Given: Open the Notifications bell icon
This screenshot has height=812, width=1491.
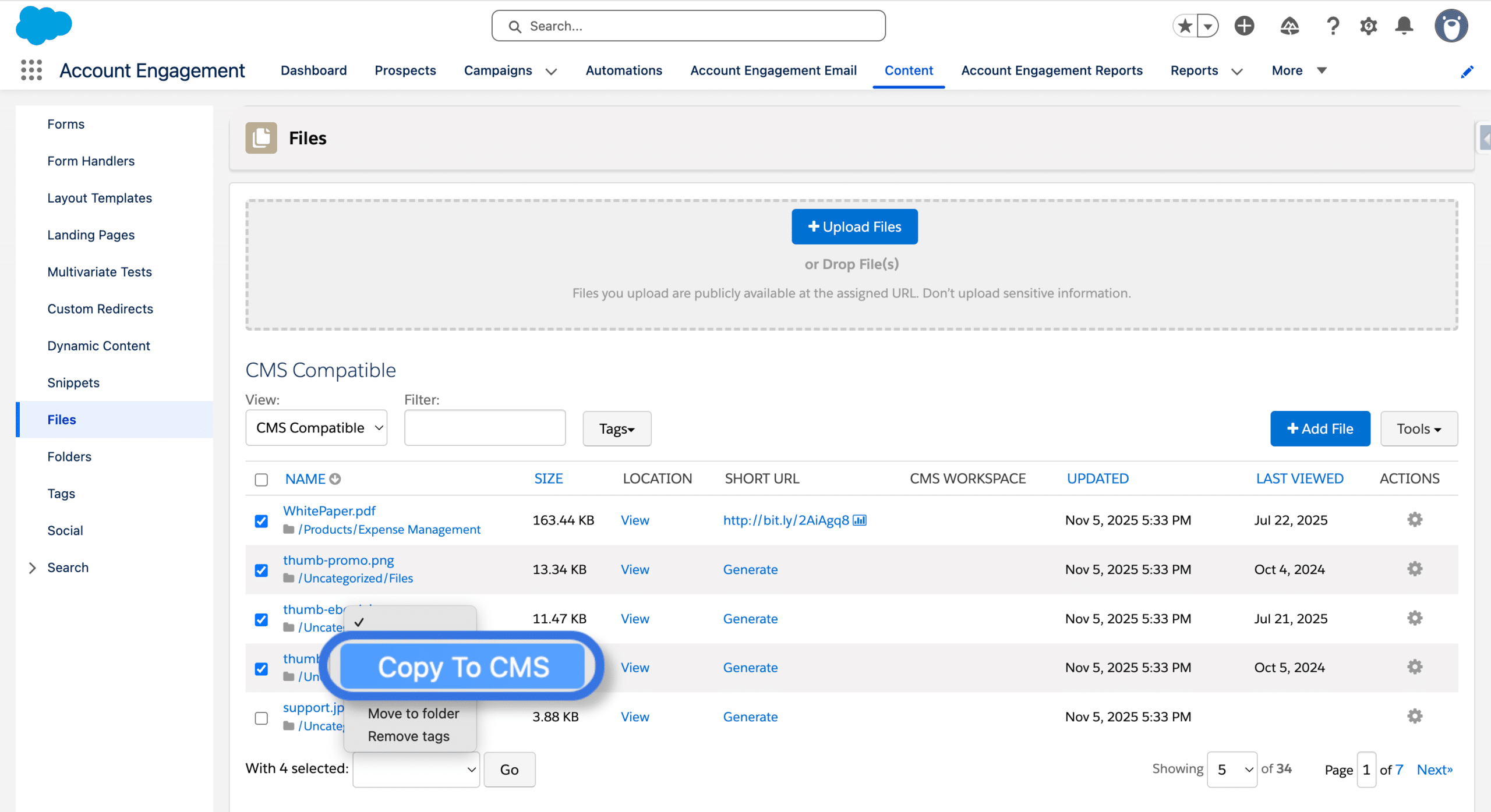Looking at the screenshot, I should pos(1404,26).
